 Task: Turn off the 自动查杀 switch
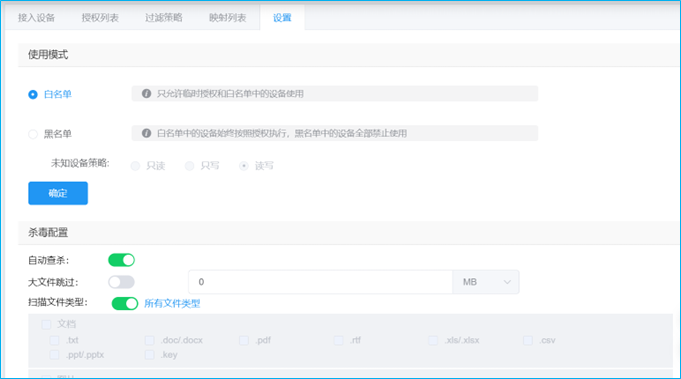(x=121, y=260)
